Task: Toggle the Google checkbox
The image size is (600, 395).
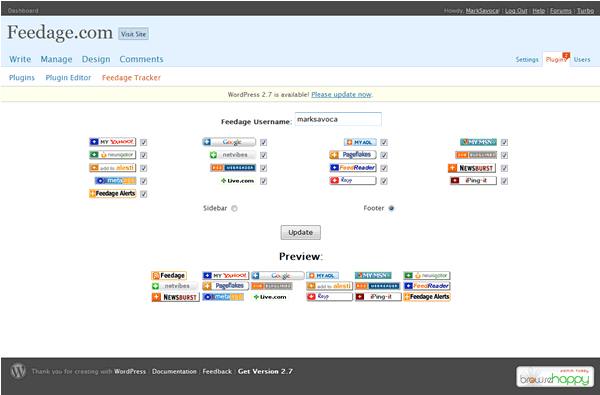Action: pos(263,142)
